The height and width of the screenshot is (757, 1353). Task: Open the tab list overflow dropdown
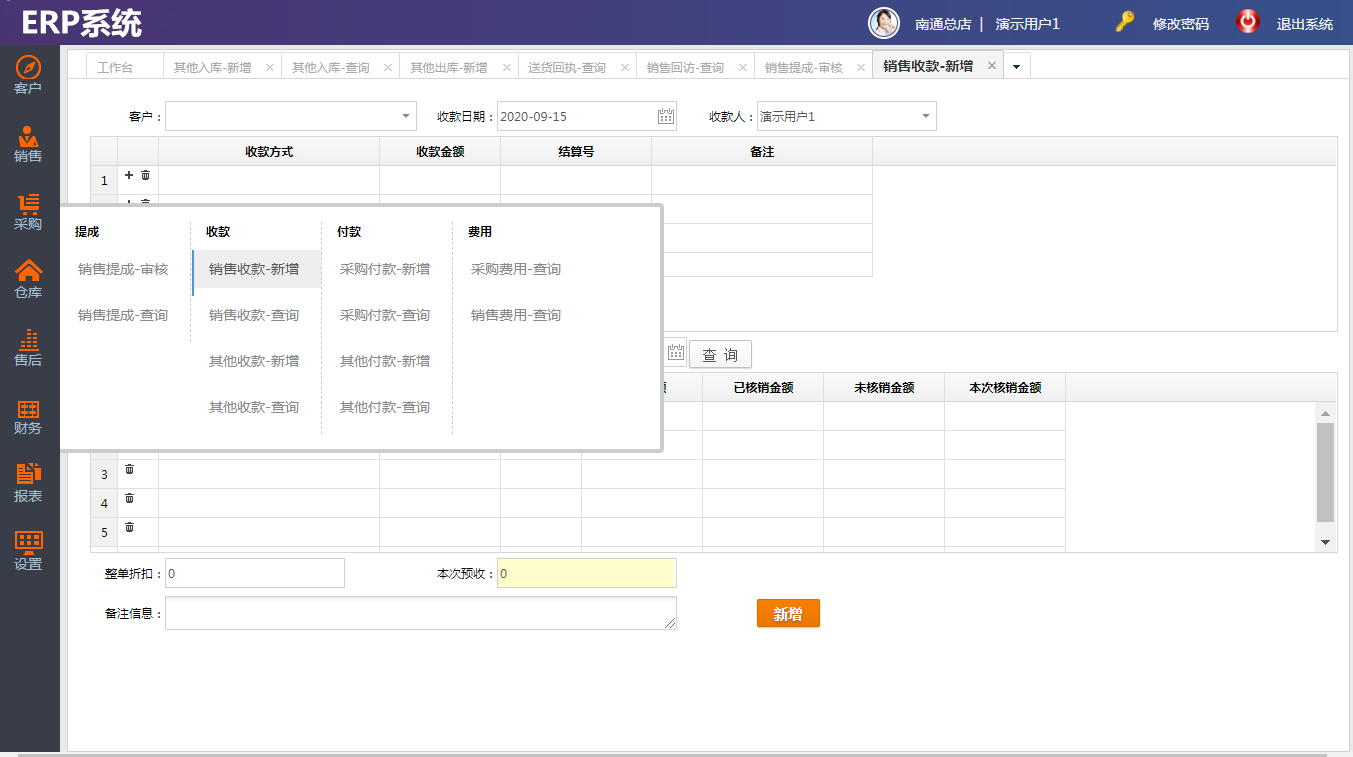(x=1017, y=67)
